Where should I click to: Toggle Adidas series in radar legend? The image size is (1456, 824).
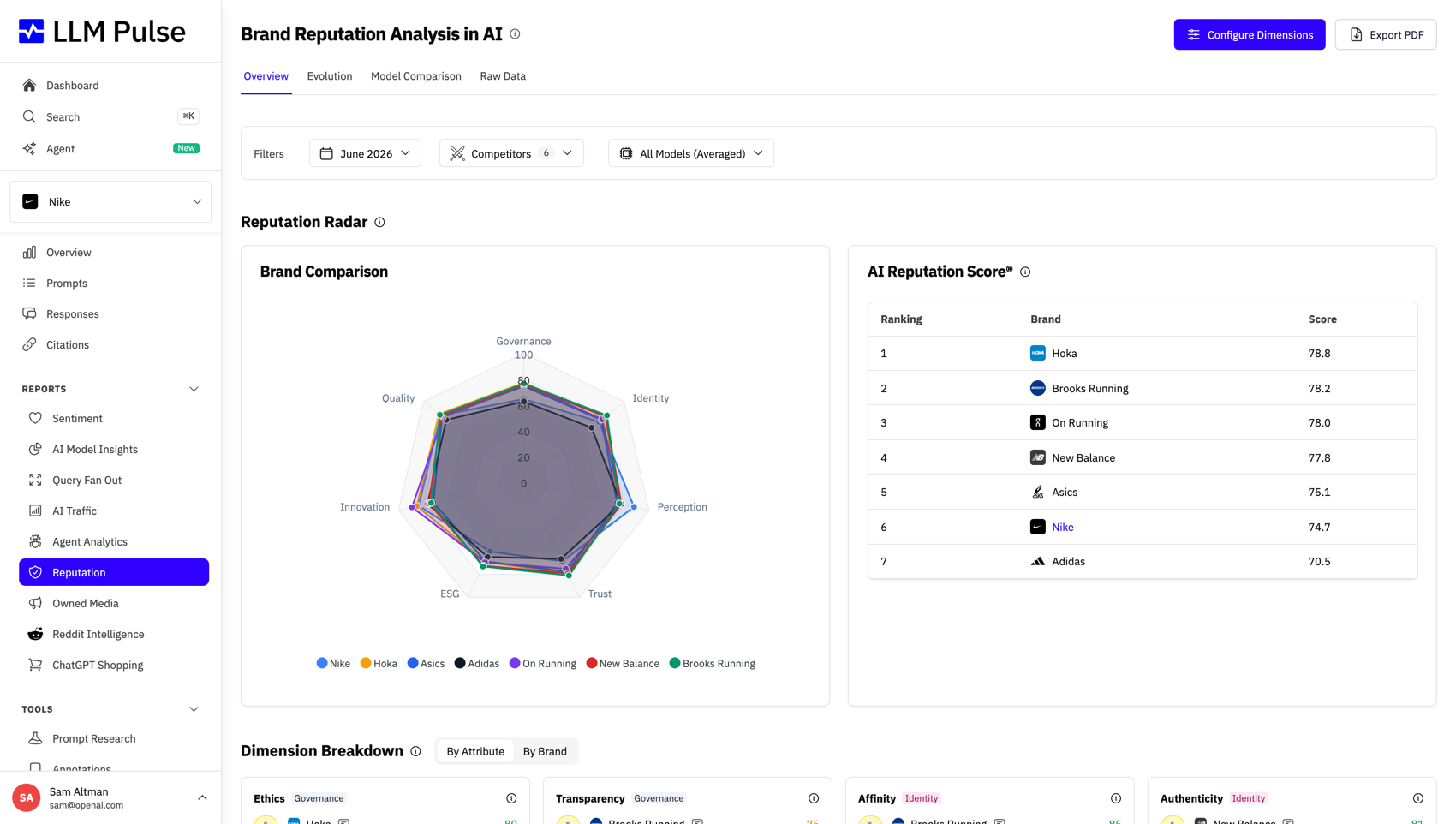(x=477, y=663)
